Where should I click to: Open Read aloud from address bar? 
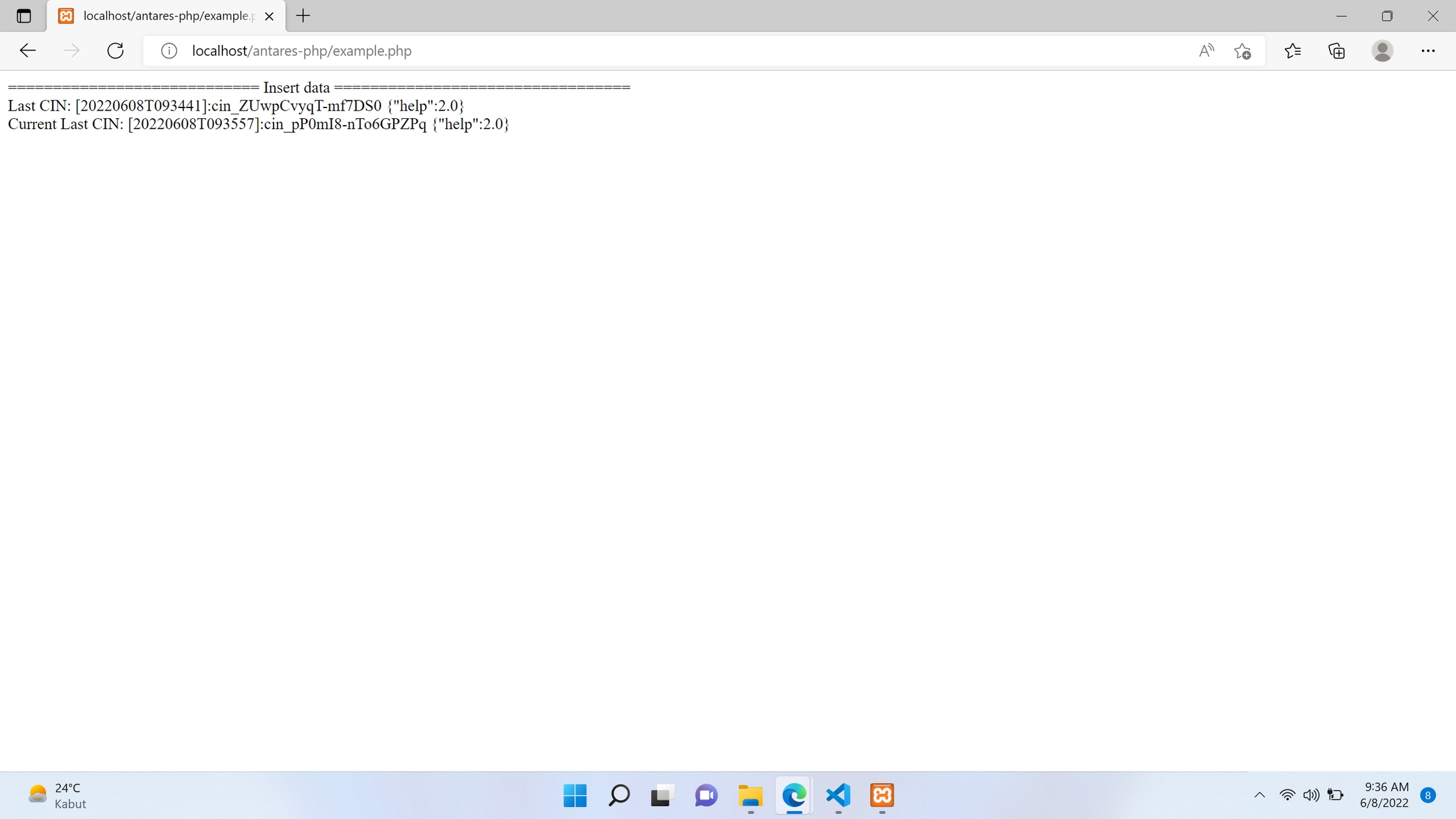coord(1206,51)
